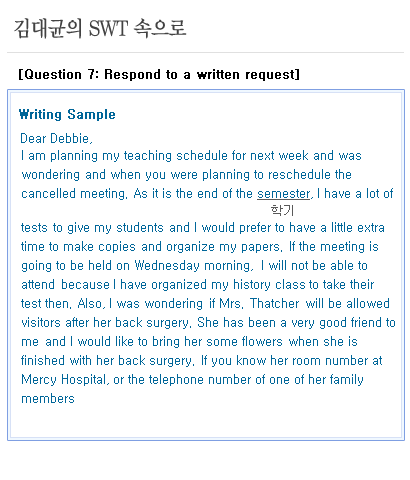Click the word flowers in the letter
The image size is (410, 480).
point(262,342)
